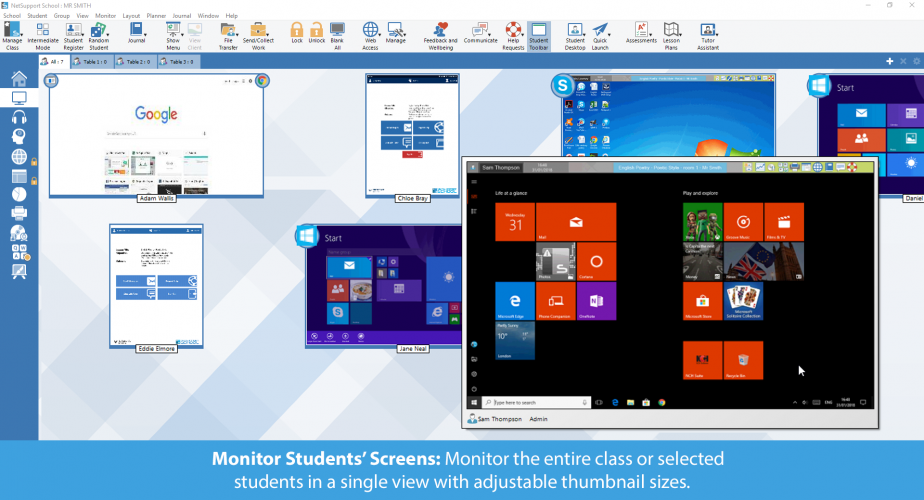
Task: Select Eddie Elmore screen thumbnail
Action: [156, 286]
